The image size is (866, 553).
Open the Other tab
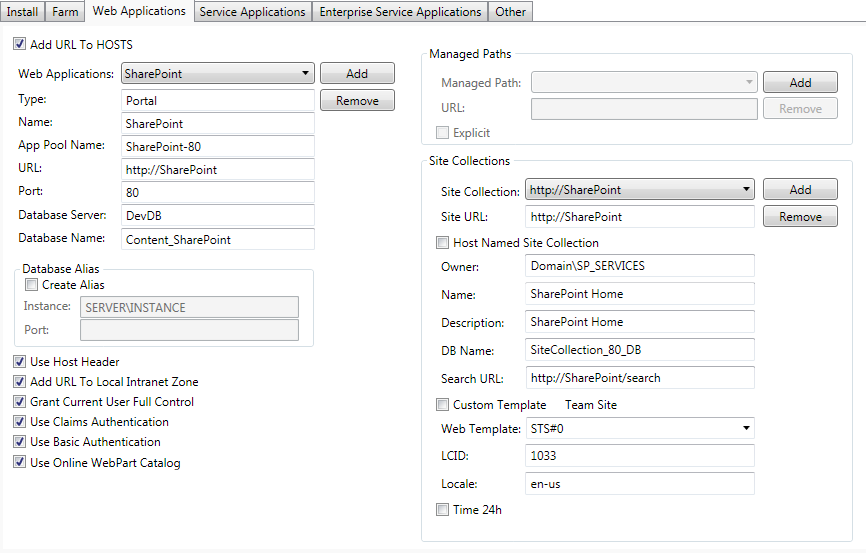[510, 12]
